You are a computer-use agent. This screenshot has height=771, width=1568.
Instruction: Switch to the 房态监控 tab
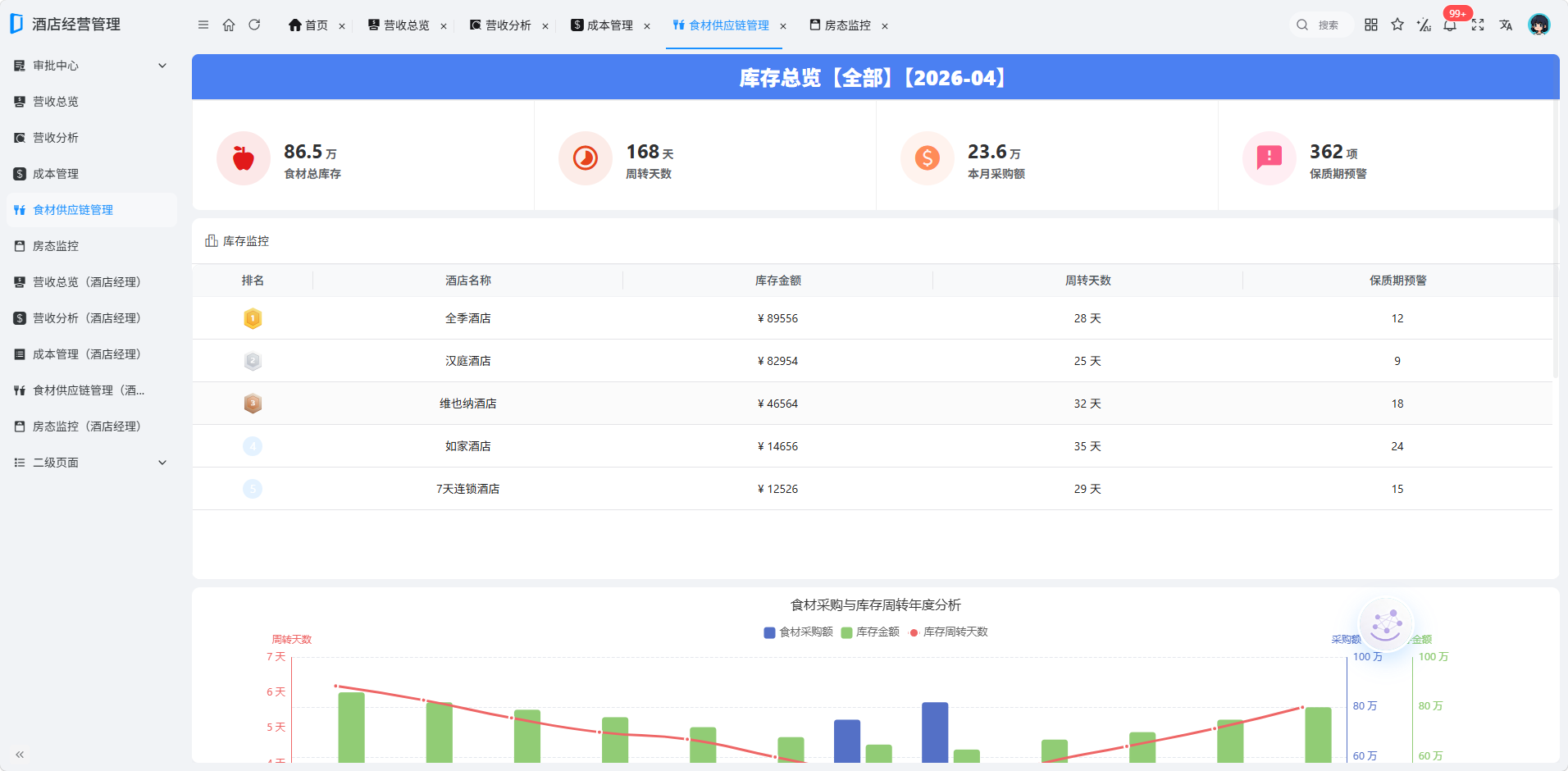[840, 25]
